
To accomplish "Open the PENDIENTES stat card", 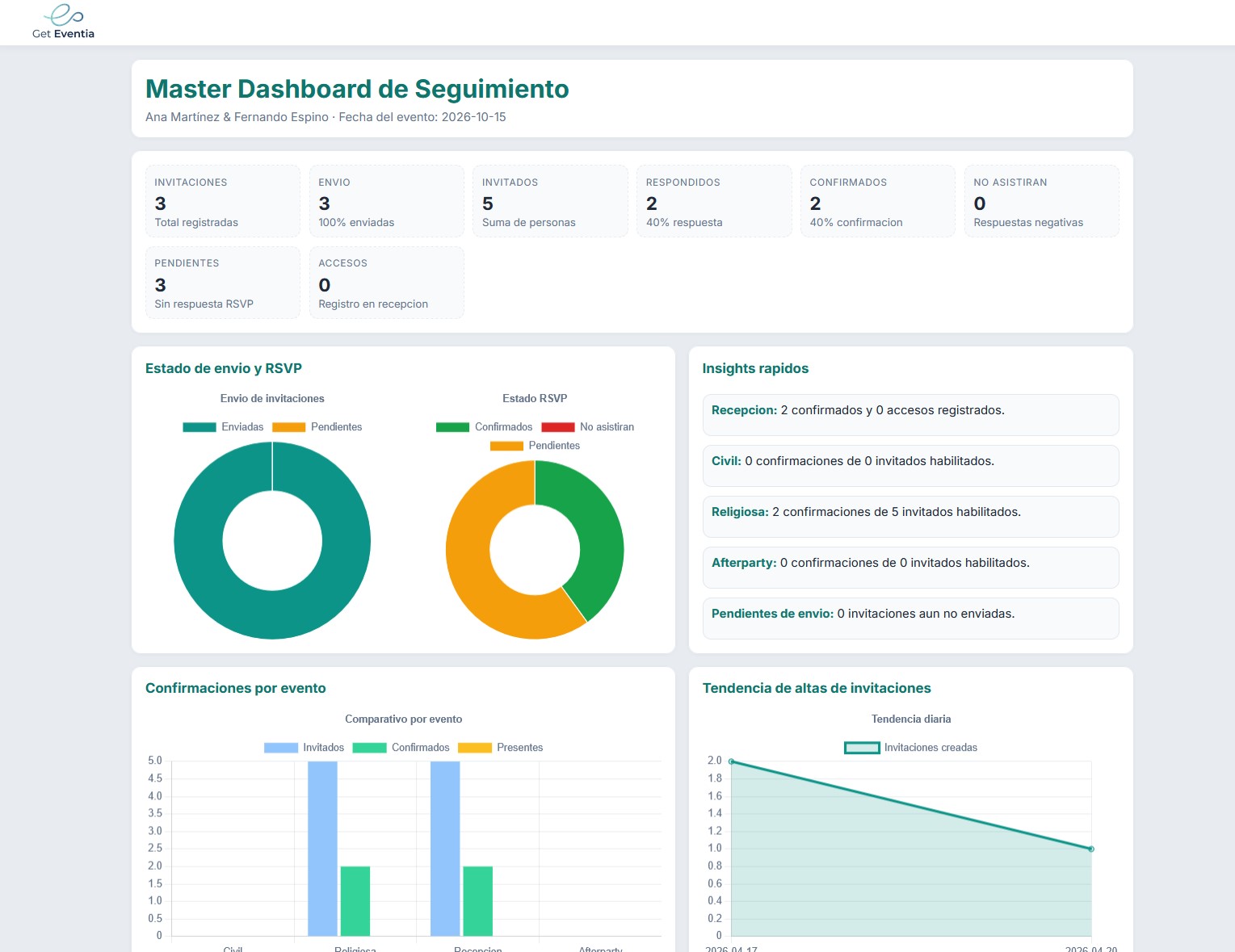I will coord(223,283).
